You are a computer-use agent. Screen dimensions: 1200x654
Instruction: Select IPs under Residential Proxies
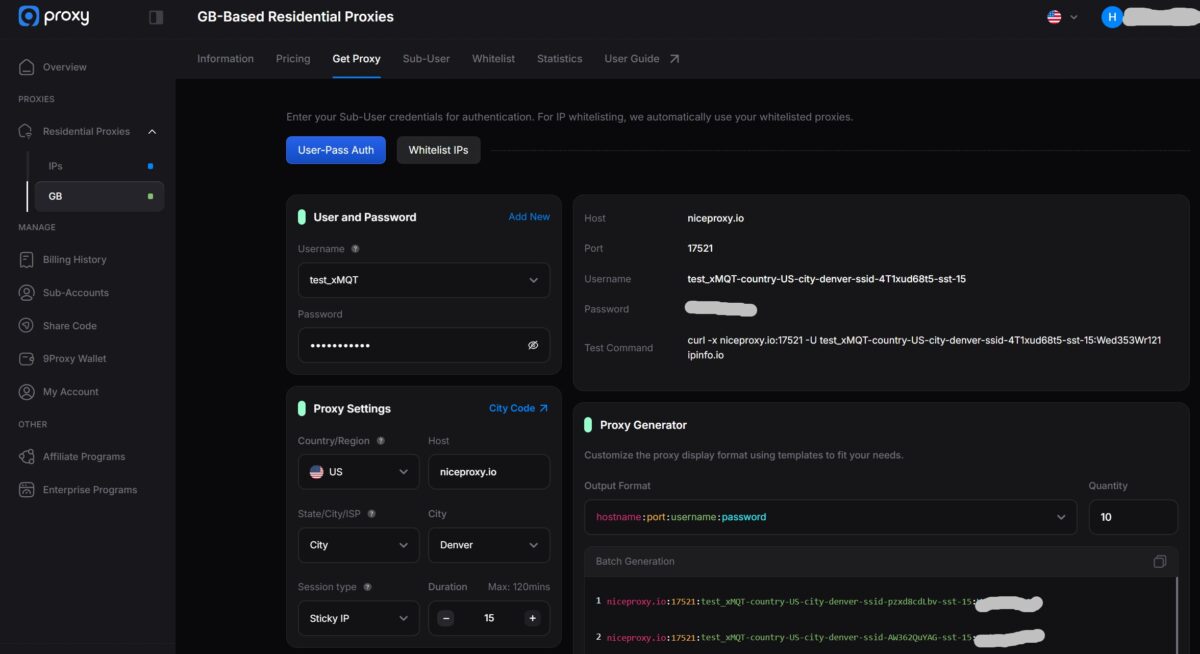pos(100,166)
